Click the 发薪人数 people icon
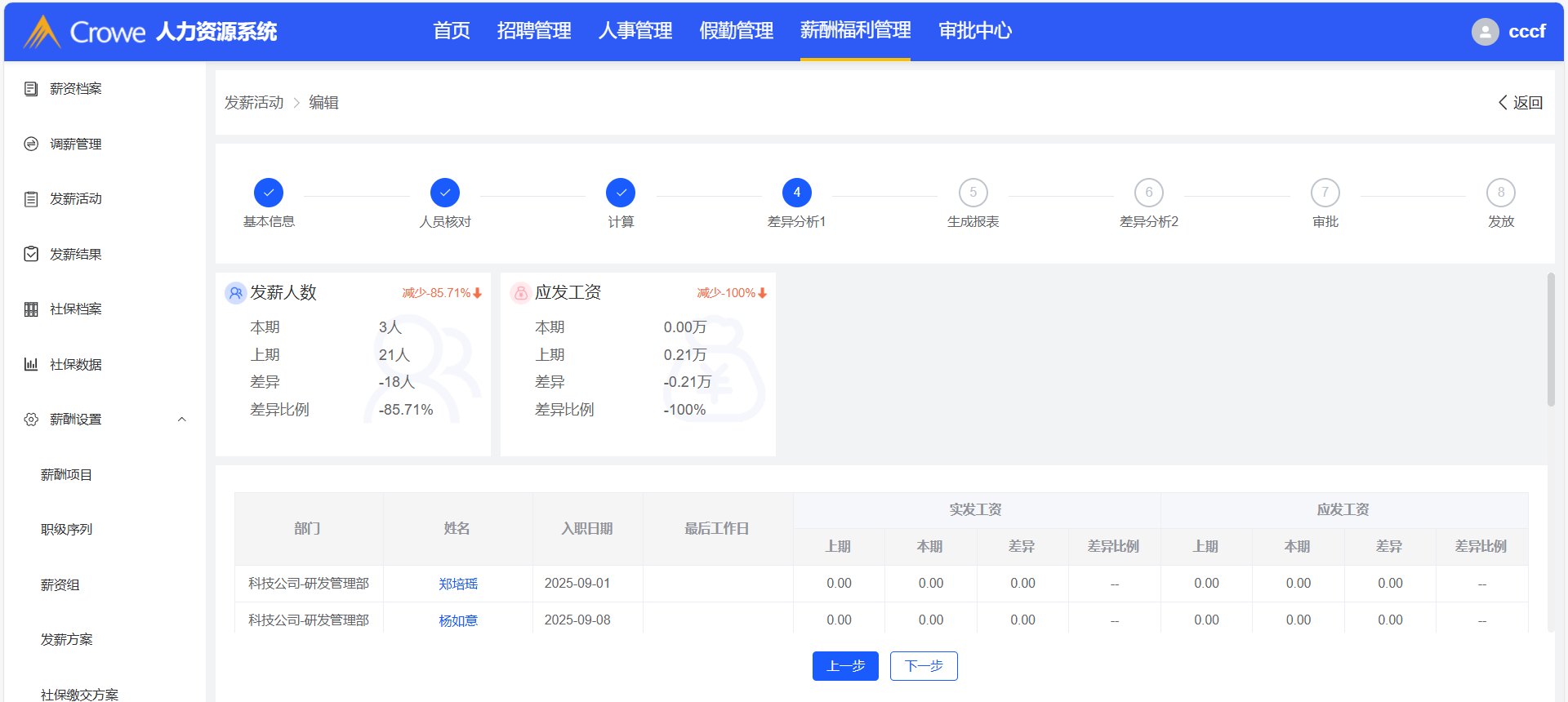 coord(235,293)
